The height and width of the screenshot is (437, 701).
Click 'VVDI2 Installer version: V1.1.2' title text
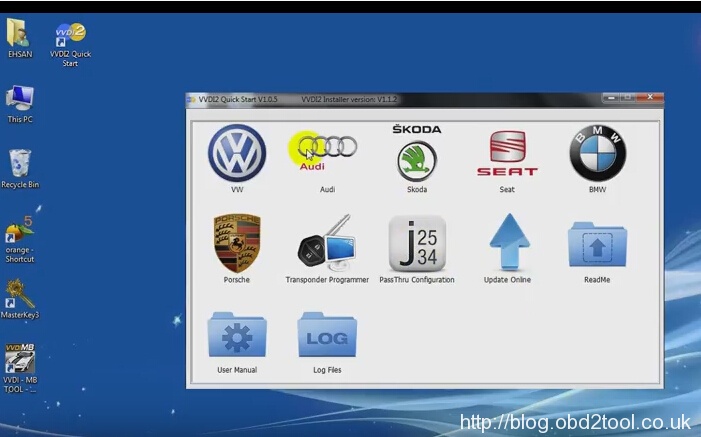[x=349, y=99]
